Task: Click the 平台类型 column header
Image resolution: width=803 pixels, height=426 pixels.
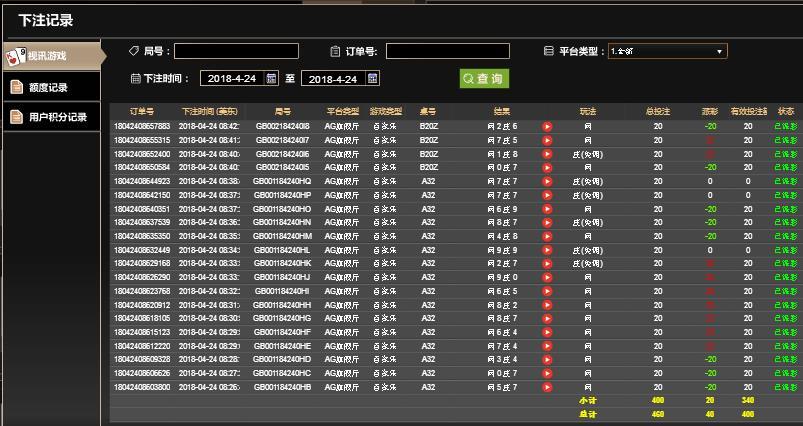Action: click(343, 111)
